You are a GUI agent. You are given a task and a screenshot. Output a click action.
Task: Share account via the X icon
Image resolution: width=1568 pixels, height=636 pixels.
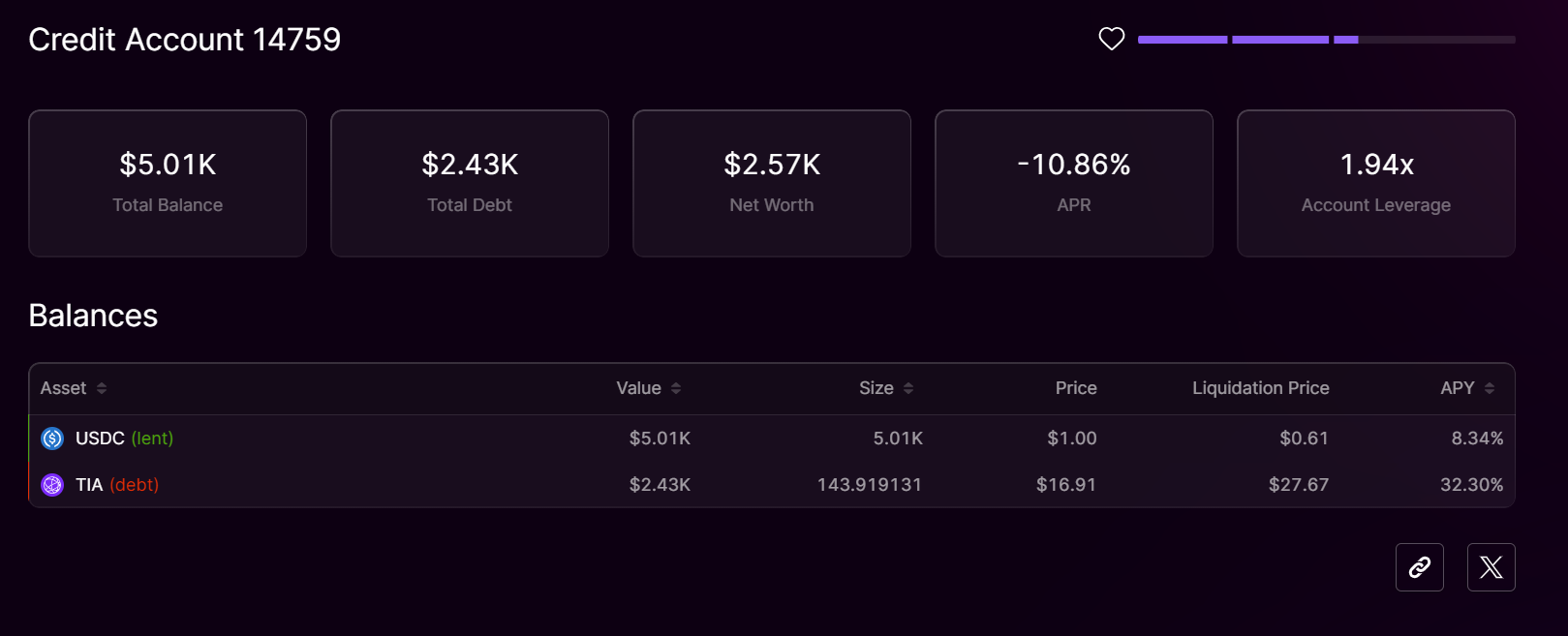point(1491,567)
